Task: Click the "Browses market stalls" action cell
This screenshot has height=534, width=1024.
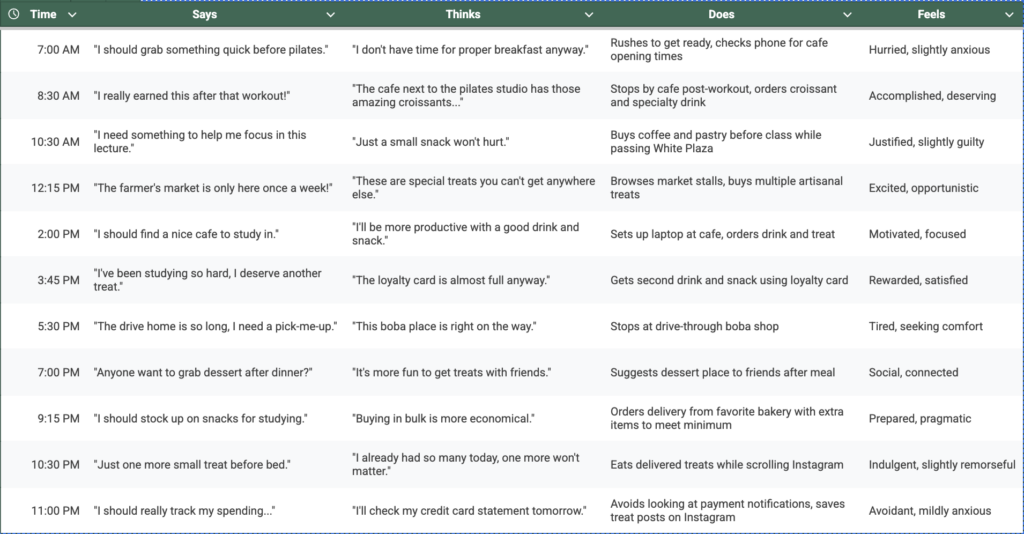Action: 726,188
